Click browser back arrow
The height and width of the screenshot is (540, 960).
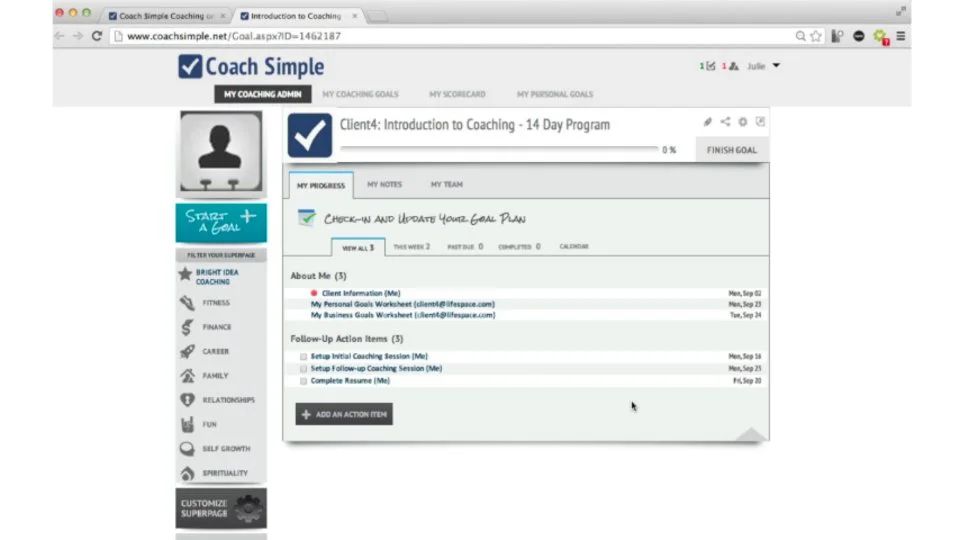59,36
